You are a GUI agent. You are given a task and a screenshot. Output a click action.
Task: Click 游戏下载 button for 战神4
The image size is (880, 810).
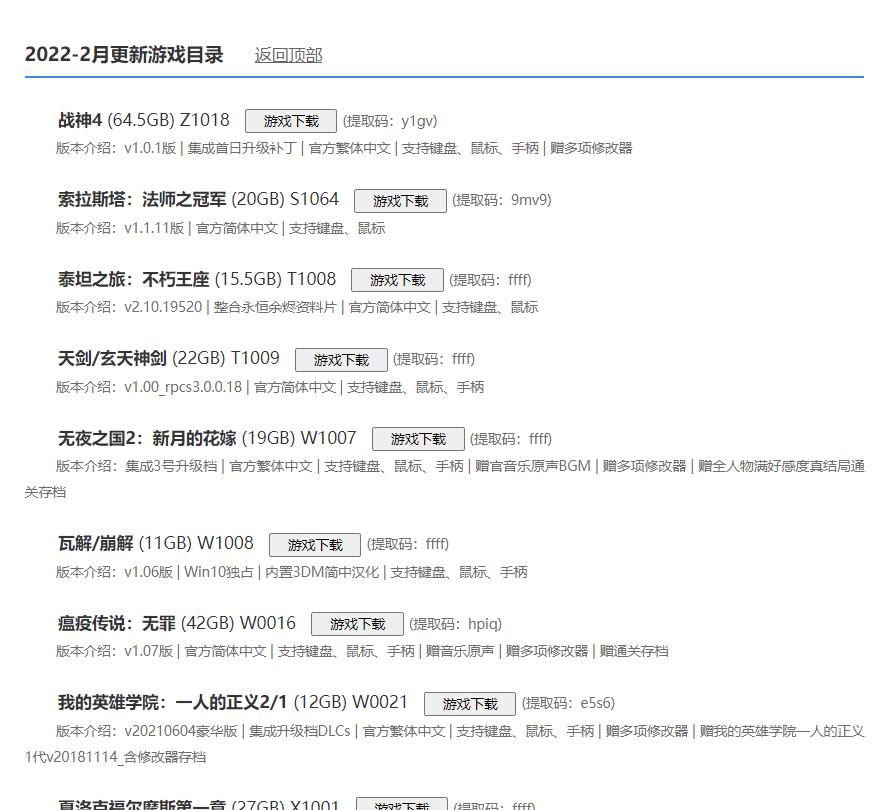click(x=290, y=121)
